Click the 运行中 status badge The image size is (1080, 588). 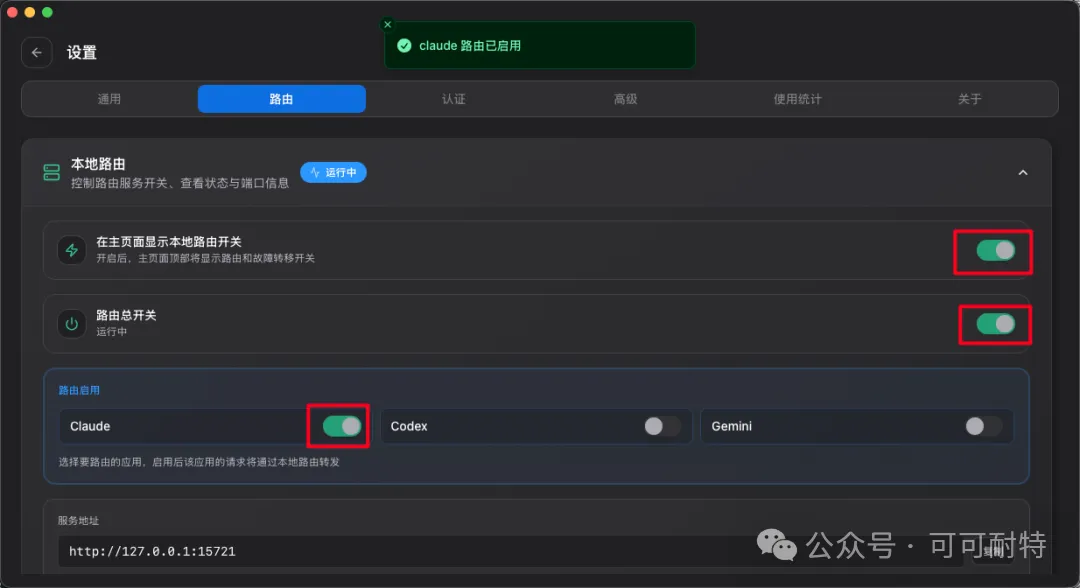[333, 172]
